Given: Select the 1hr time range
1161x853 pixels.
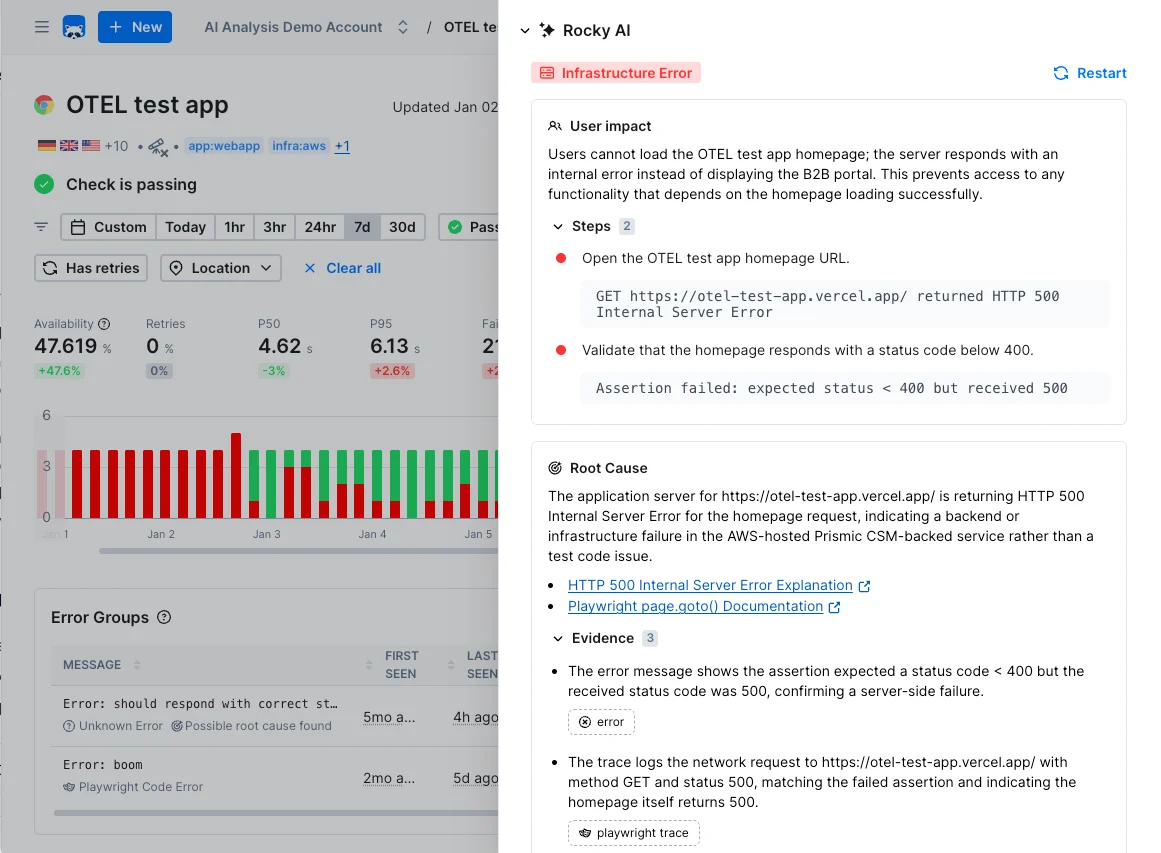Looking at the screenshot, I should pyautogui.click(x=235, y=227).
